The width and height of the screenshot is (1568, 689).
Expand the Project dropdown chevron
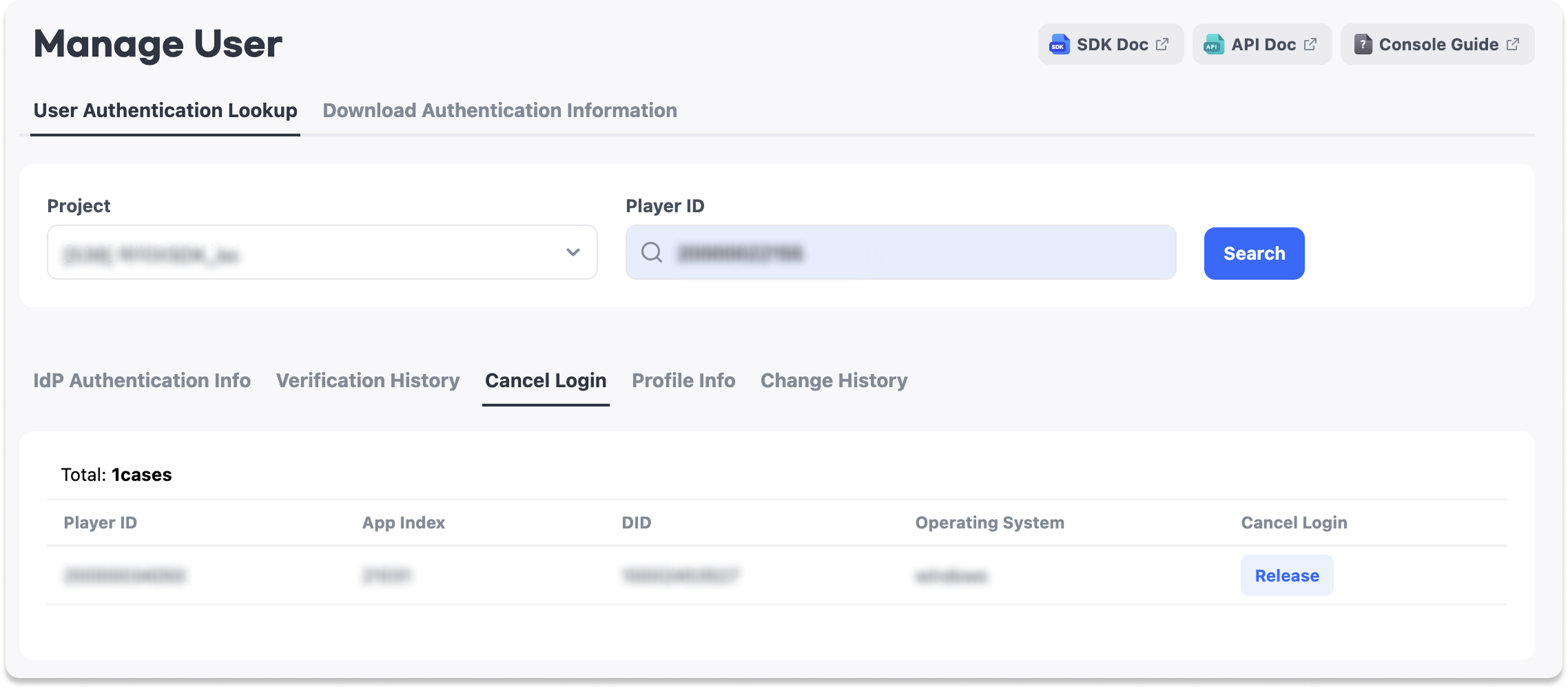pyautogui.click(x=573, y=252)
